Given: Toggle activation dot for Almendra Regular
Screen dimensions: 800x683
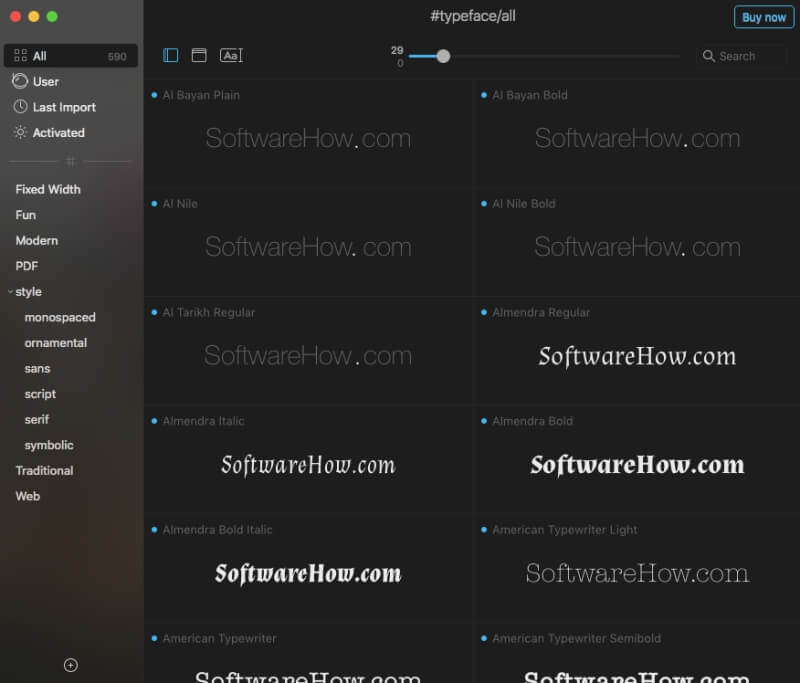Looking at the screenshot, I should coord(484,312).
